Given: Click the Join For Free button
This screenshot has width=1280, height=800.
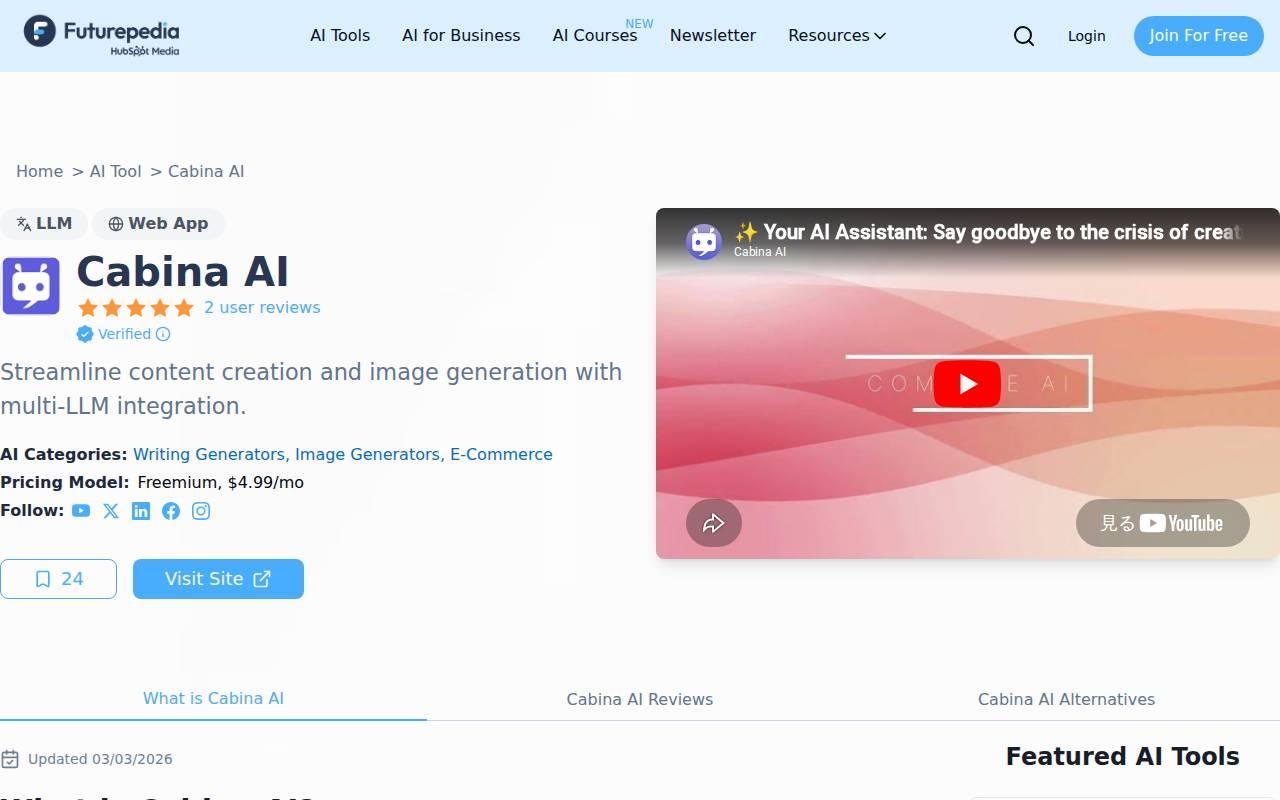Looking at the screenshot, I should click(1198, 36).
